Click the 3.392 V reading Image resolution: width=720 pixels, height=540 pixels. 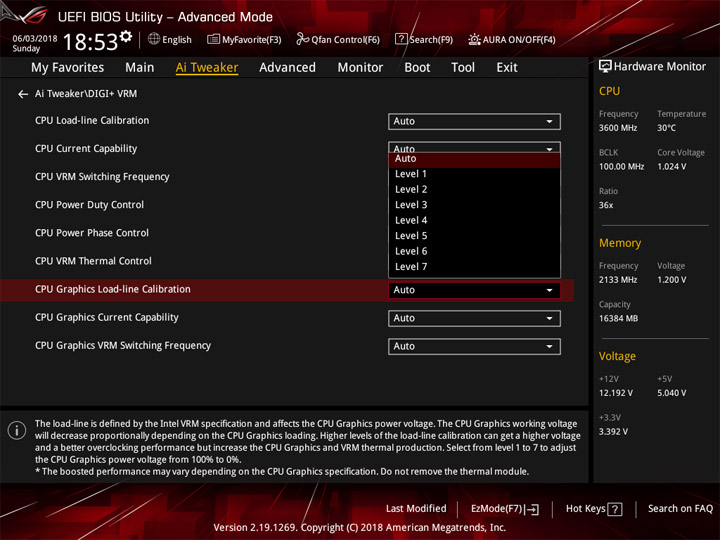(x=613, y=432)
